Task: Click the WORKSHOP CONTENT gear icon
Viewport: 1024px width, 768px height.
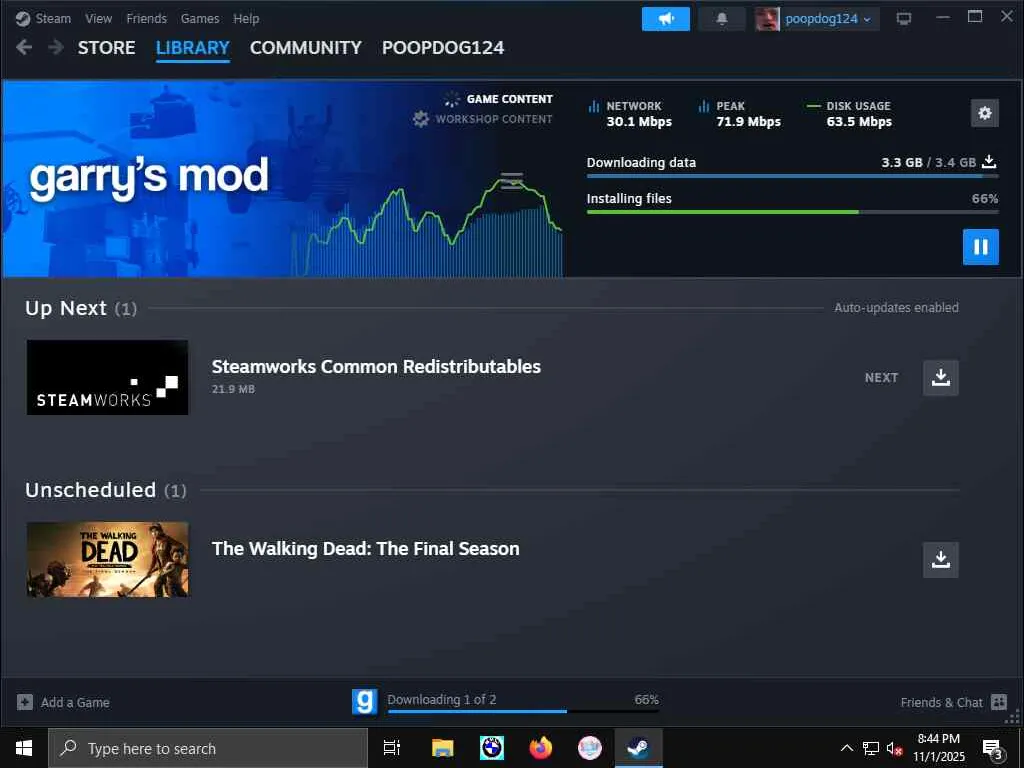Action: tap(421, 119)
